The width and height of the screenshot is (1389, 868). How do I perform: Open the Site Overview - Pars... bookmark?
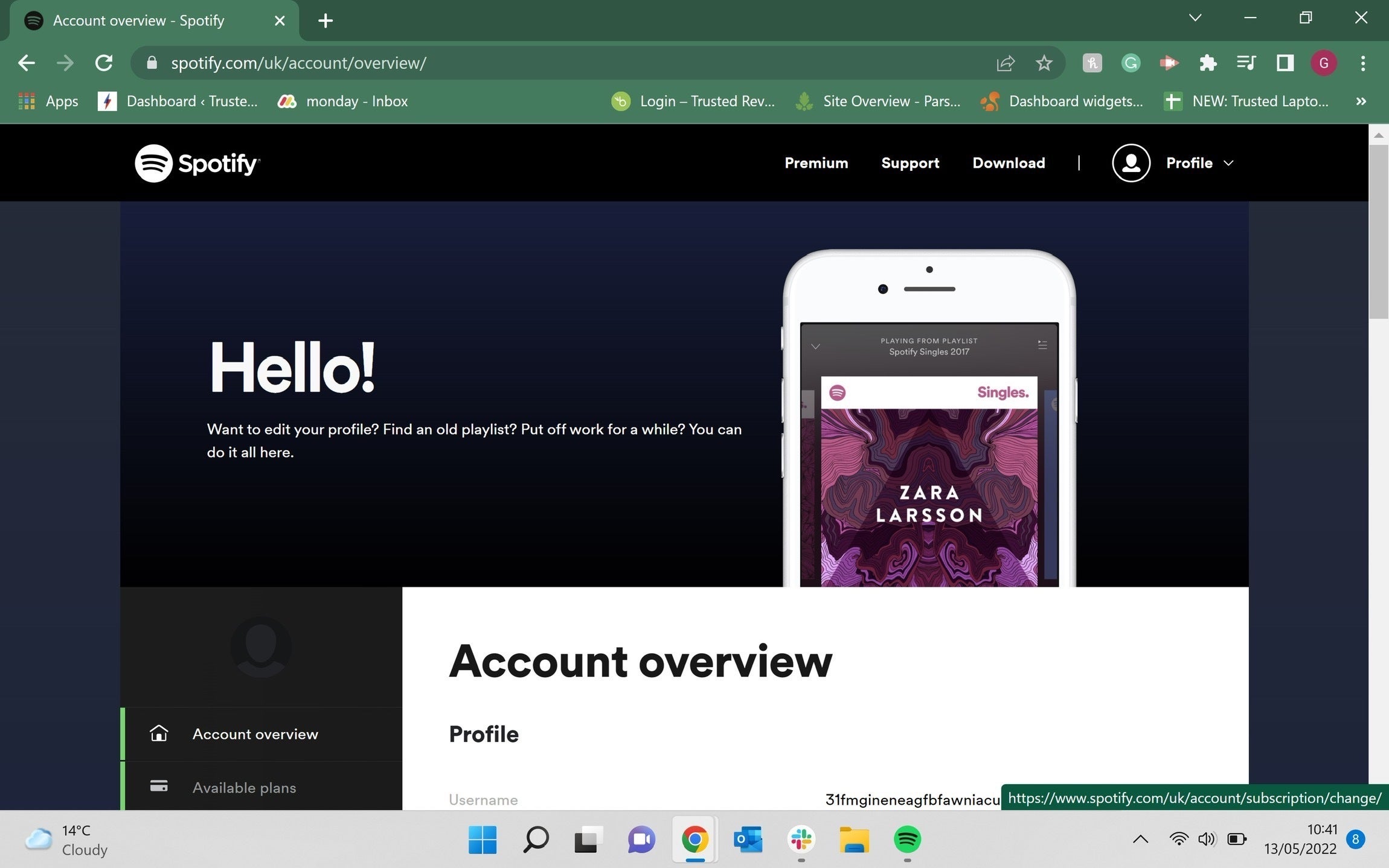point(878,101)
